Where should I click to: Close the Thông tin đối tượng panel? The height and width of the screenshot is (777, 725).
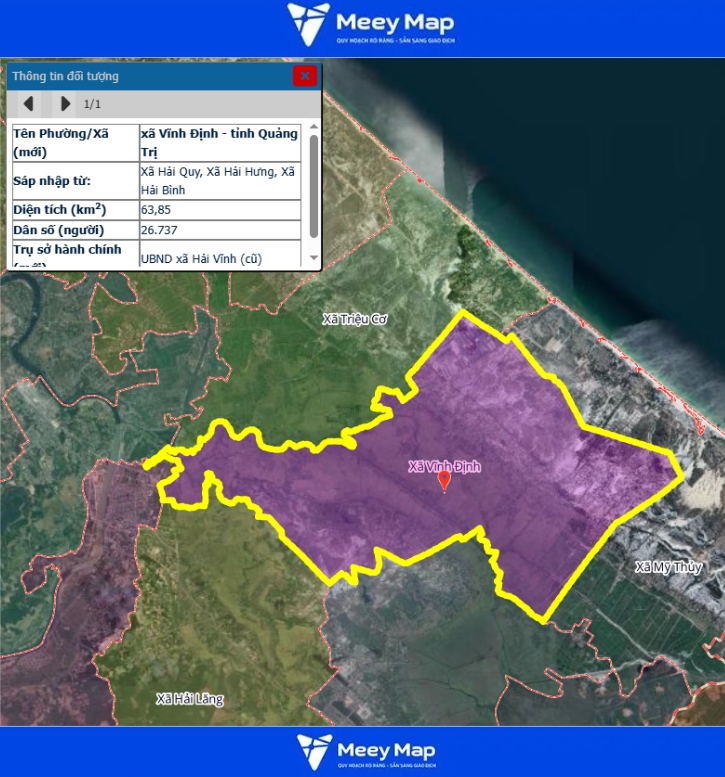point(305,76)
